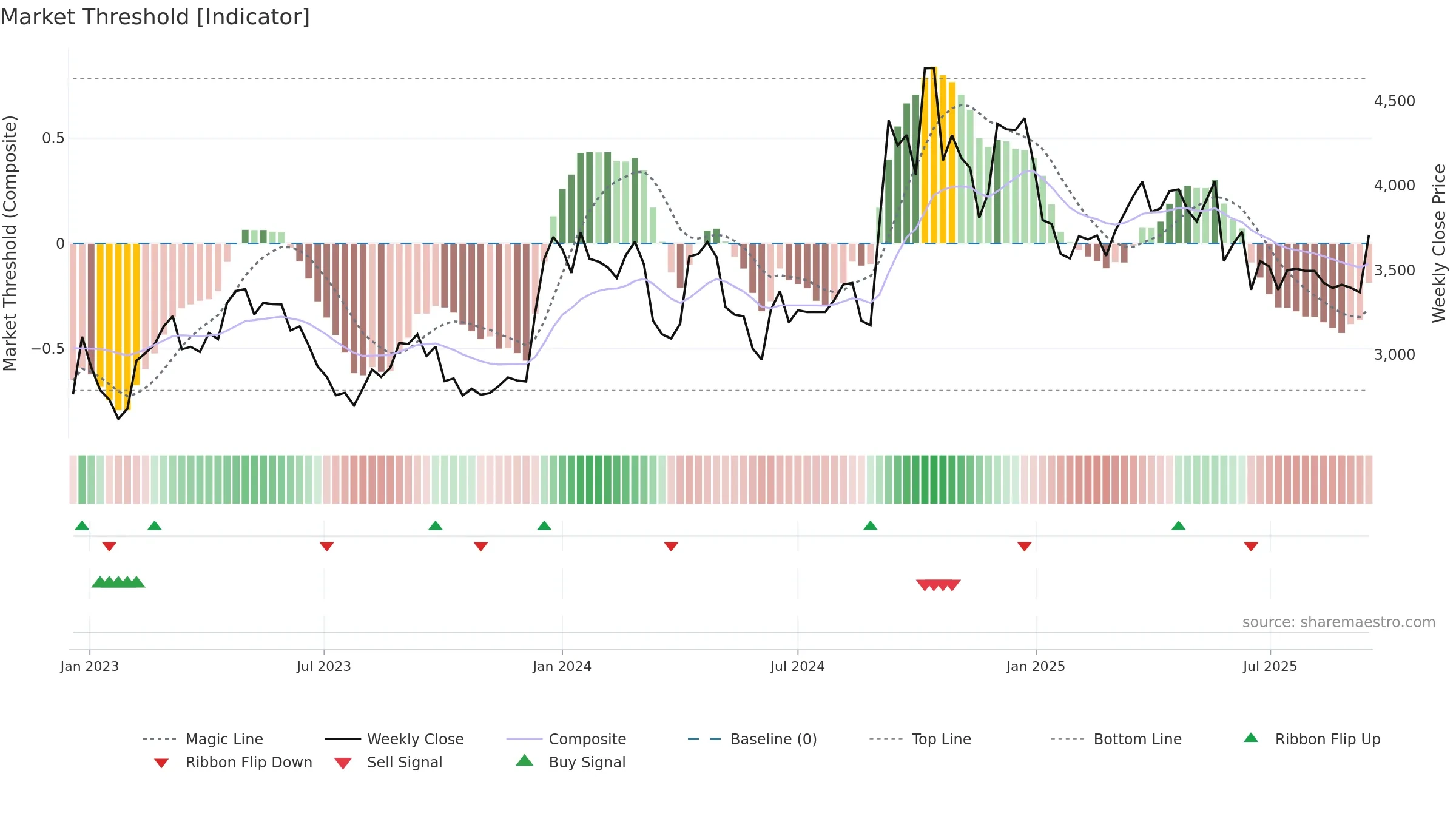Click the Ribbon Flip Up marker near August 2024

click(x=871, y=525)
